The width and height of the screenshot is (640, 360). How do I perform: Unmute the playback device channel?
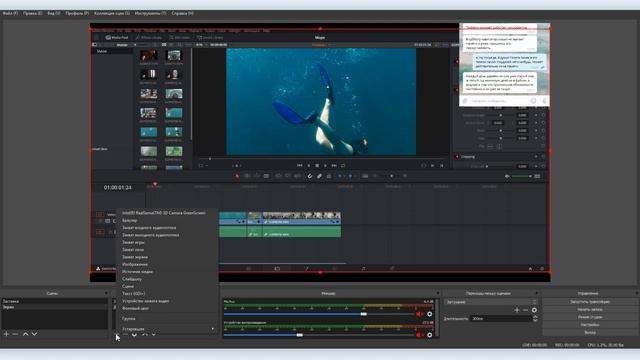(419, 335)
